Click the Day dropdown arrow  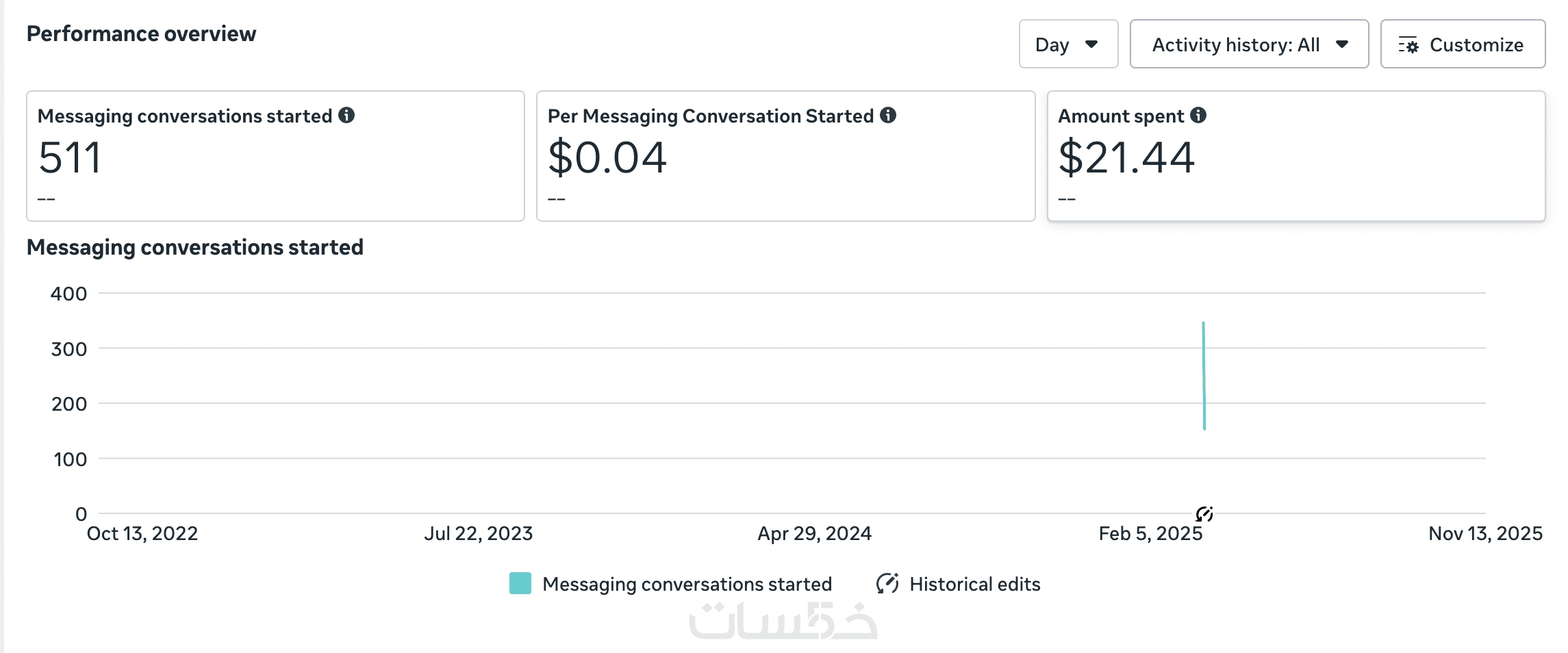tap(1091, 44)
